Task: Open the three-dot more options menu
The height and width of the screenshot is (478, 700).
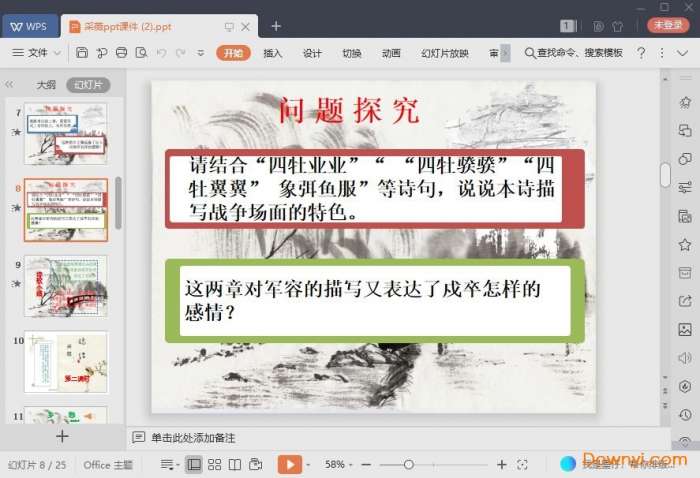Action: coord(662,53)
